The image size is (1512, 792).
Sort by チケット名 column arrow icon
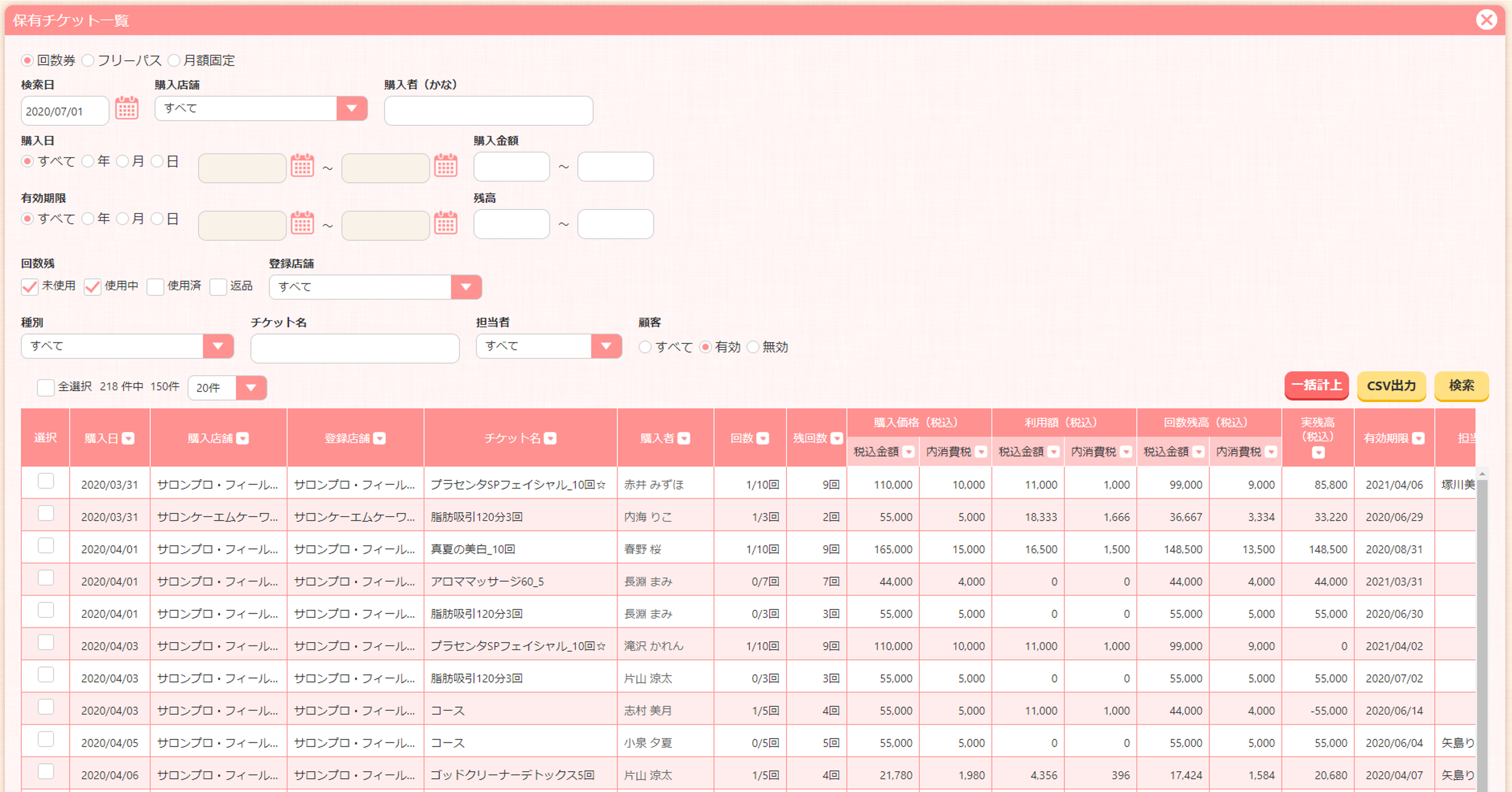click(x=550, y=438)
